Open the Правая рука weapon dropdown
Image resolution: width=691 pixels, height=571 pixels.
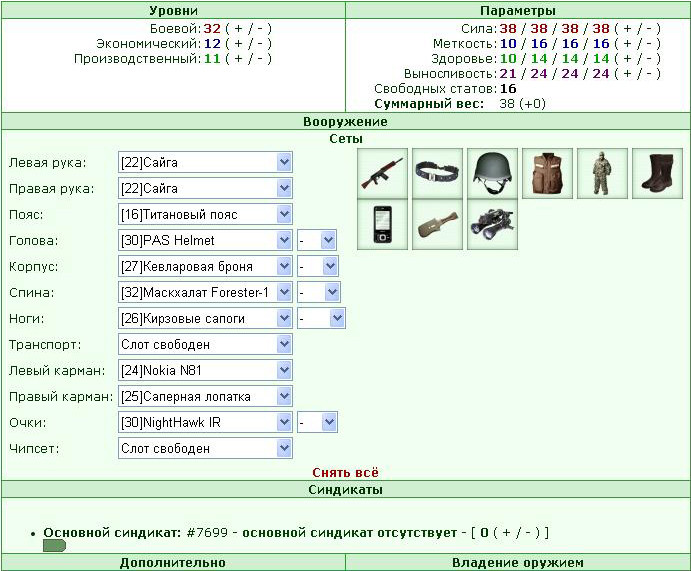coord(205,189)
